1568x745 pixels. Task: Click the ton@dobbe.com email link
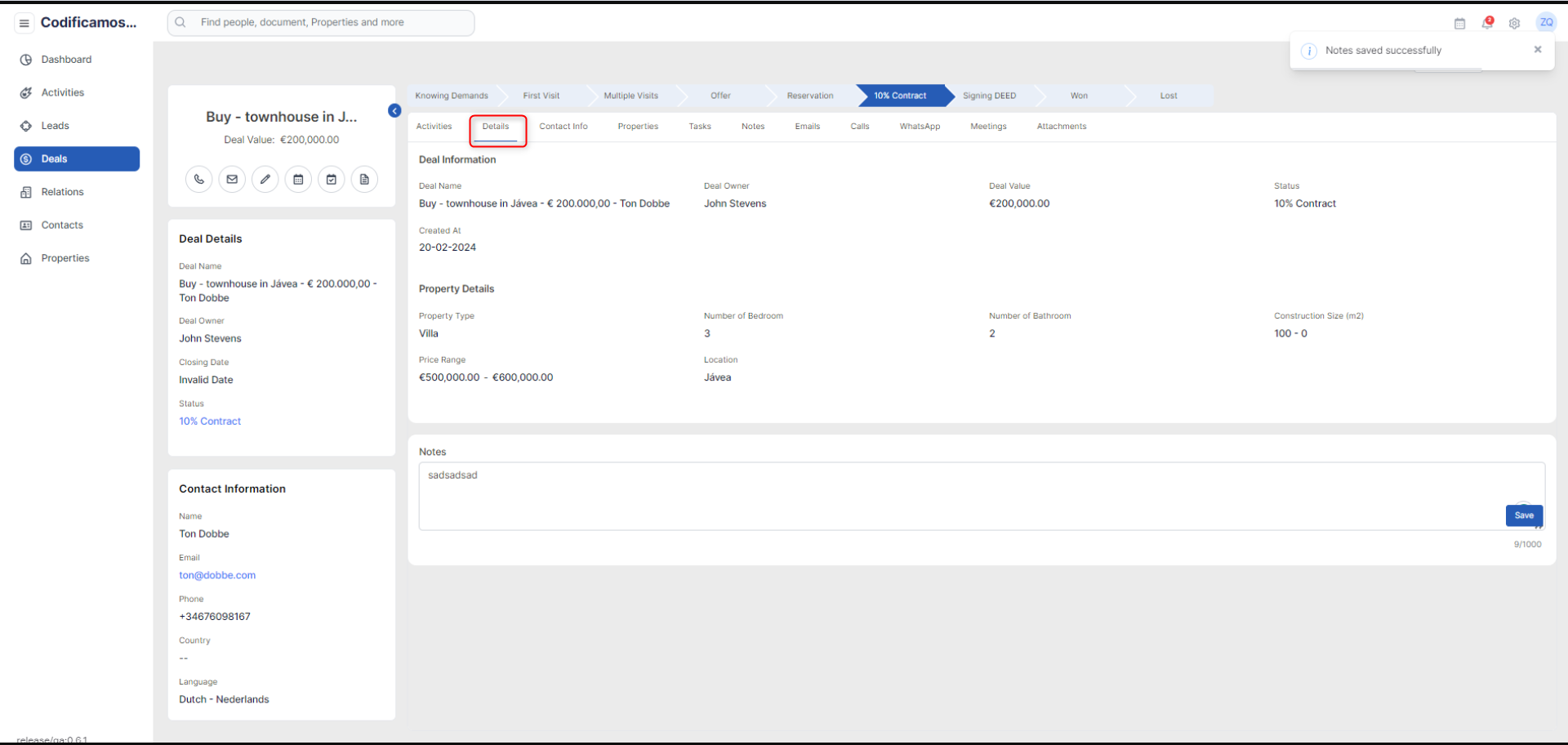coord(217,575)
